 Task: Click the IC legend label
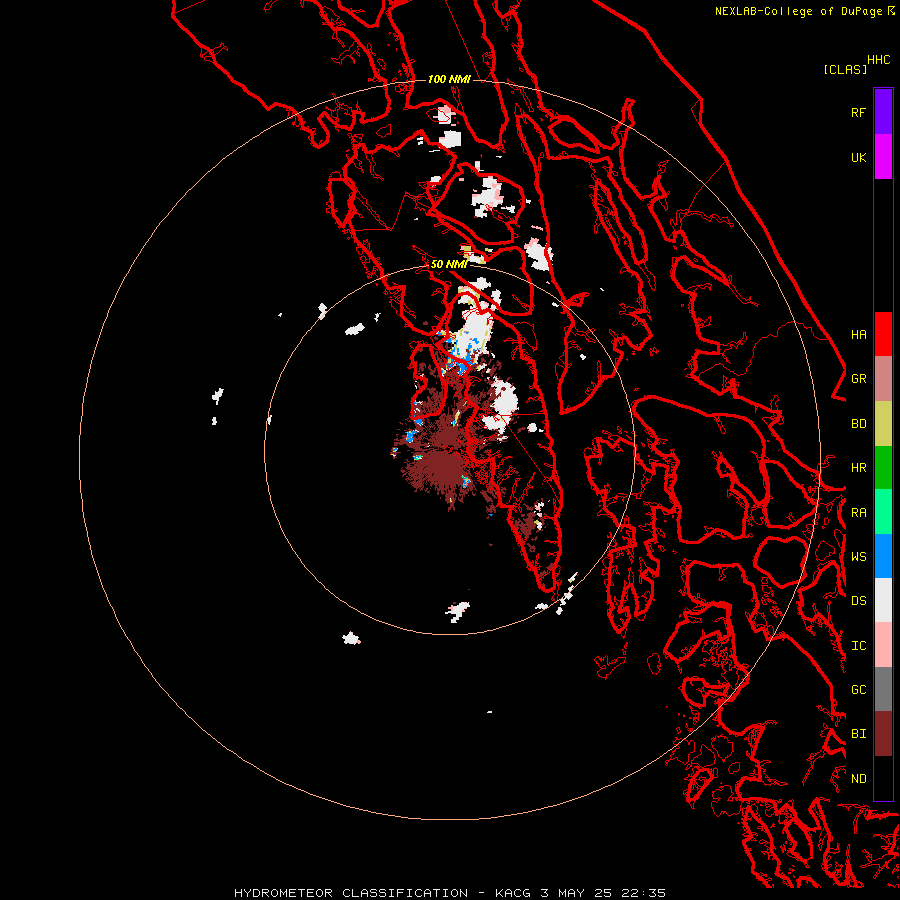tap(858, 646)
